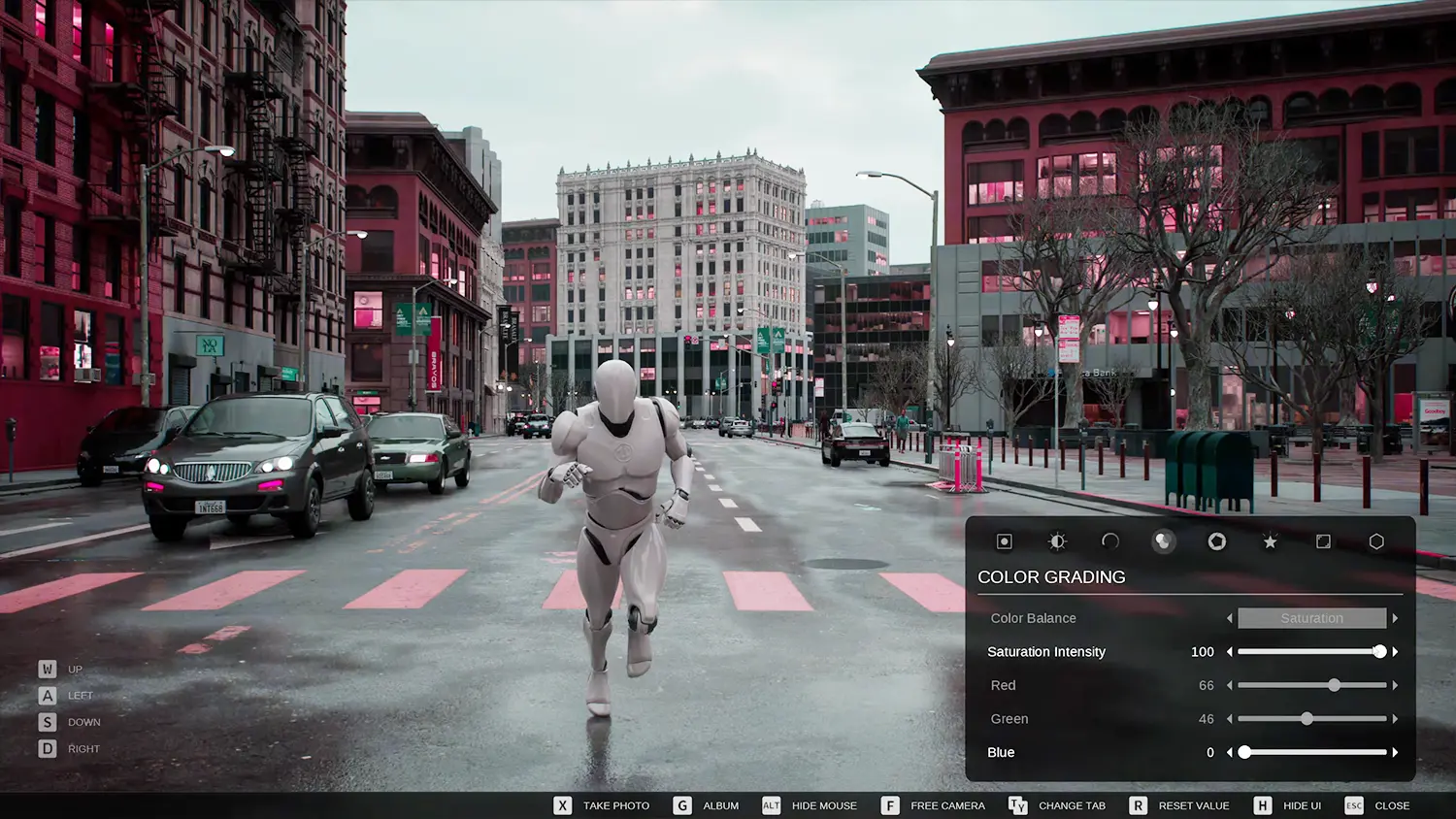1456x819 pixels.
Task: Click the Hide Mouse label
Action: pos(824,805)
